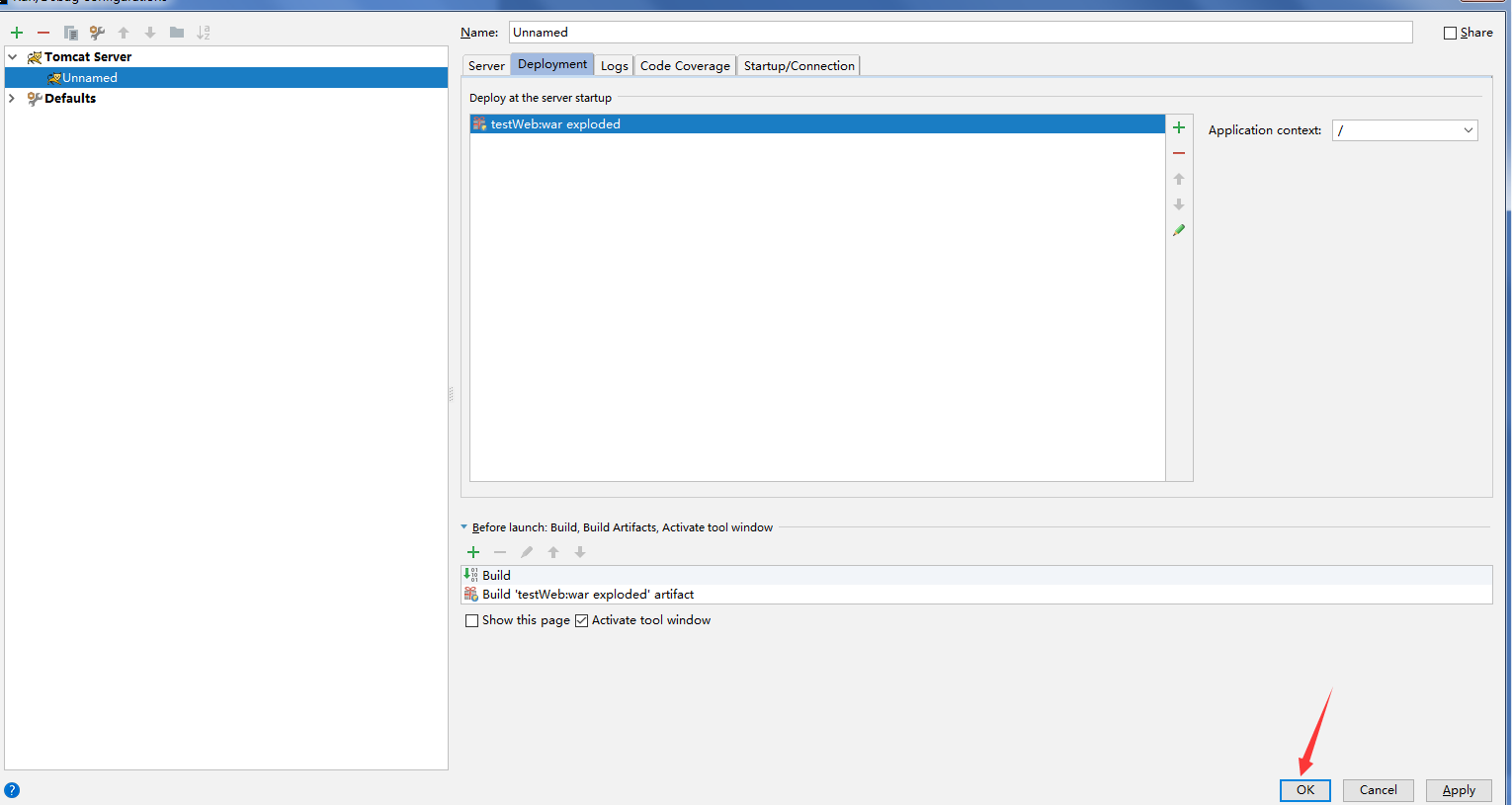
Task: Move deployment item down arrow
Action: 1179,204
